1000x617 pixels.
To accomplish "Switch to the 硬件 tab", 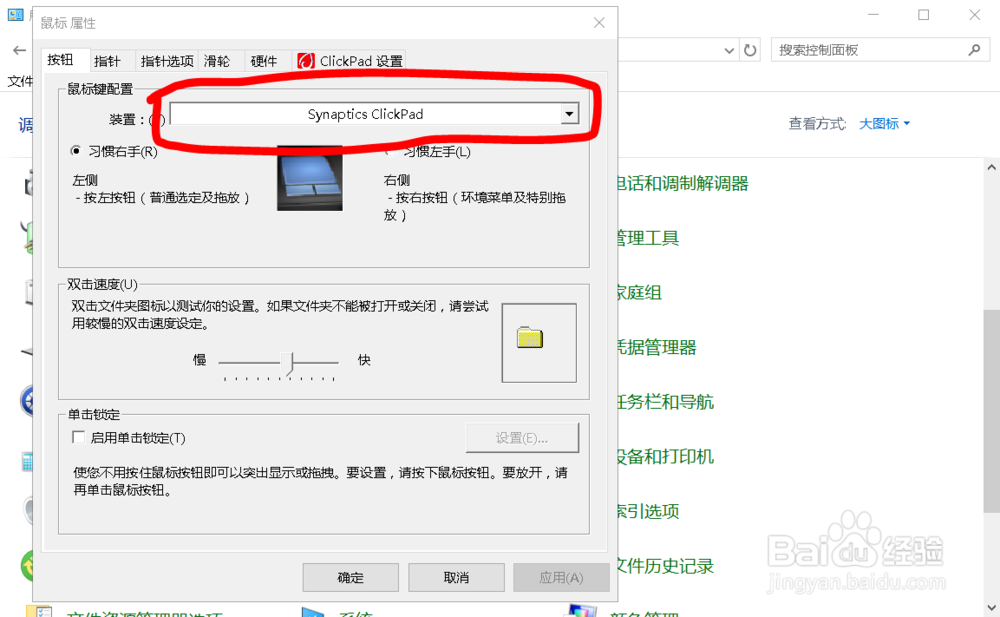I will (264, 60).
